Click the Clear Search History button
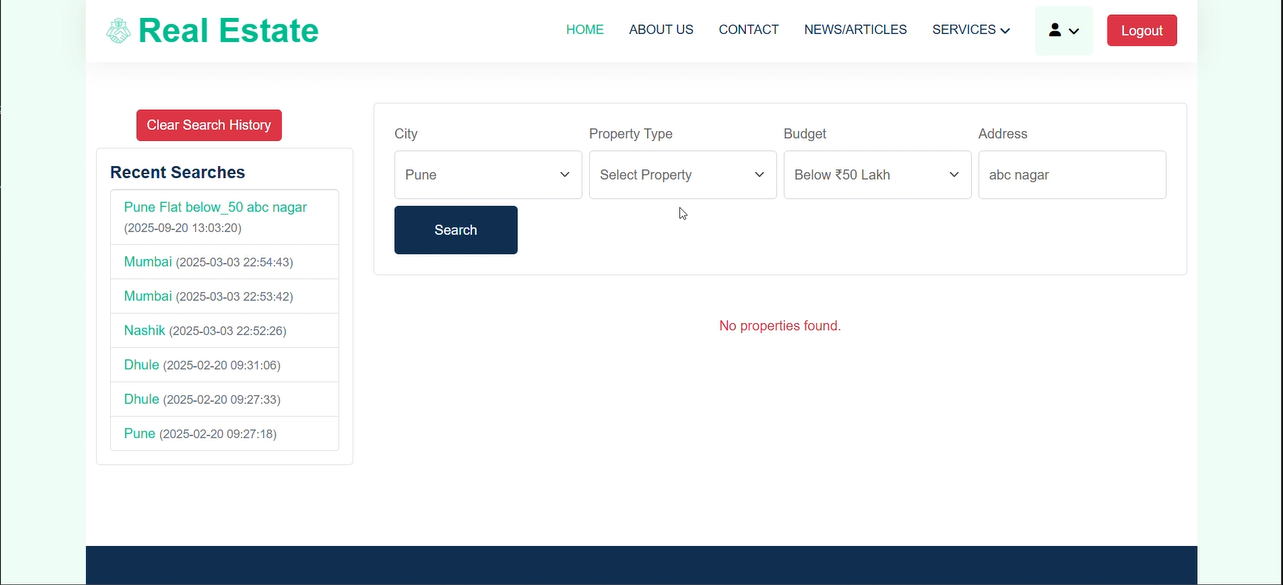The width and height of the screenshot is (1283, 585). click(208, 125)
